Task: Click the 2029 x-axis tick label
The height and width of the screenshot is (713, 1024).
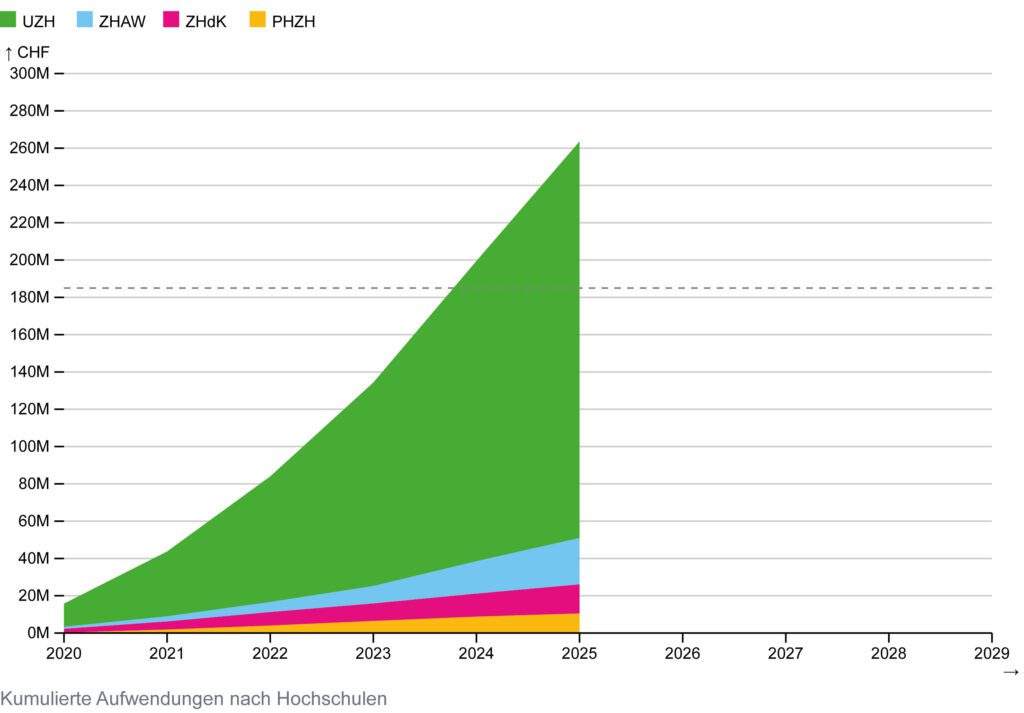Action: point(990,653)
